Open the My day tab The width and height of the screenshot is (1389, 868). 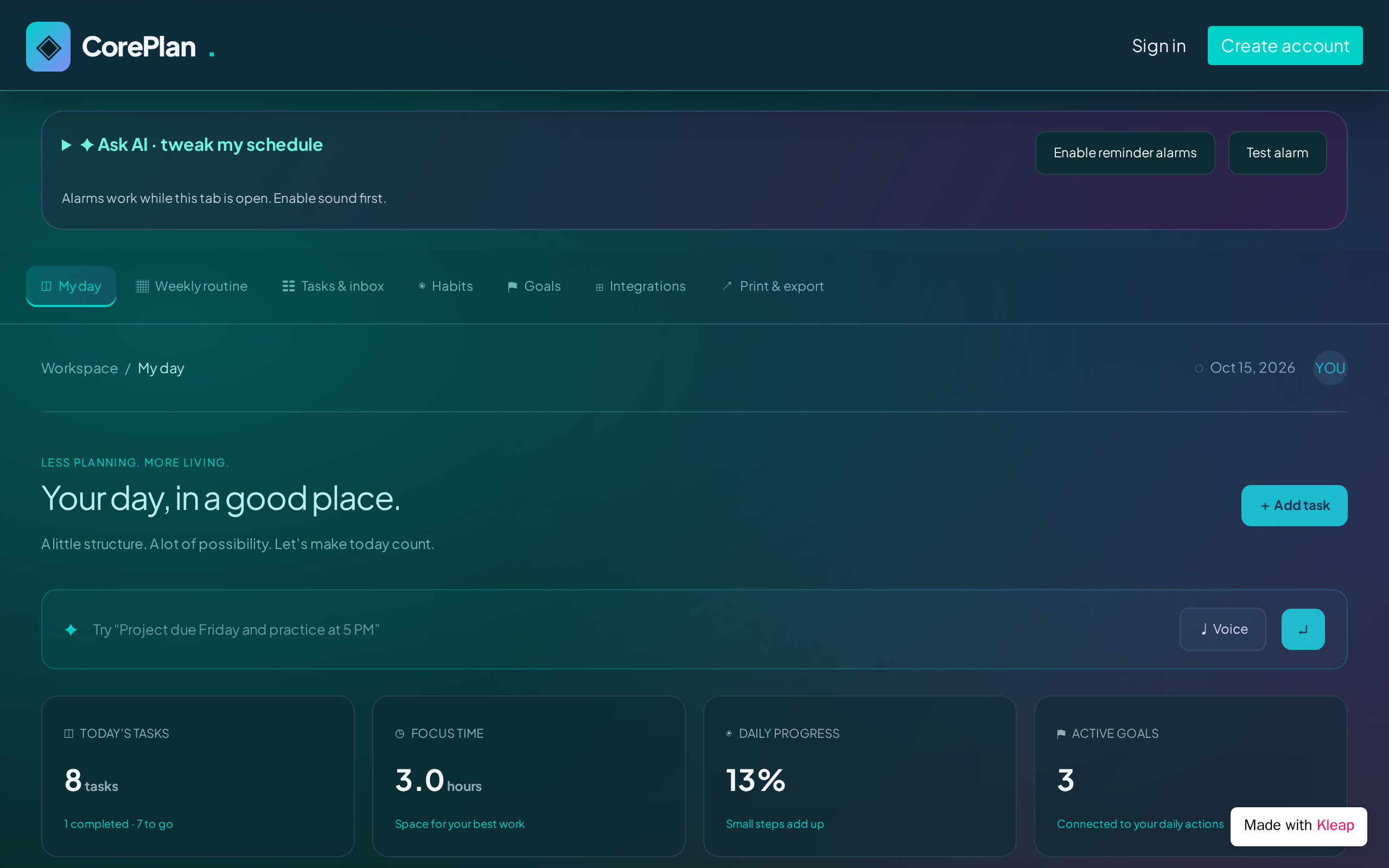click(71, 286)
